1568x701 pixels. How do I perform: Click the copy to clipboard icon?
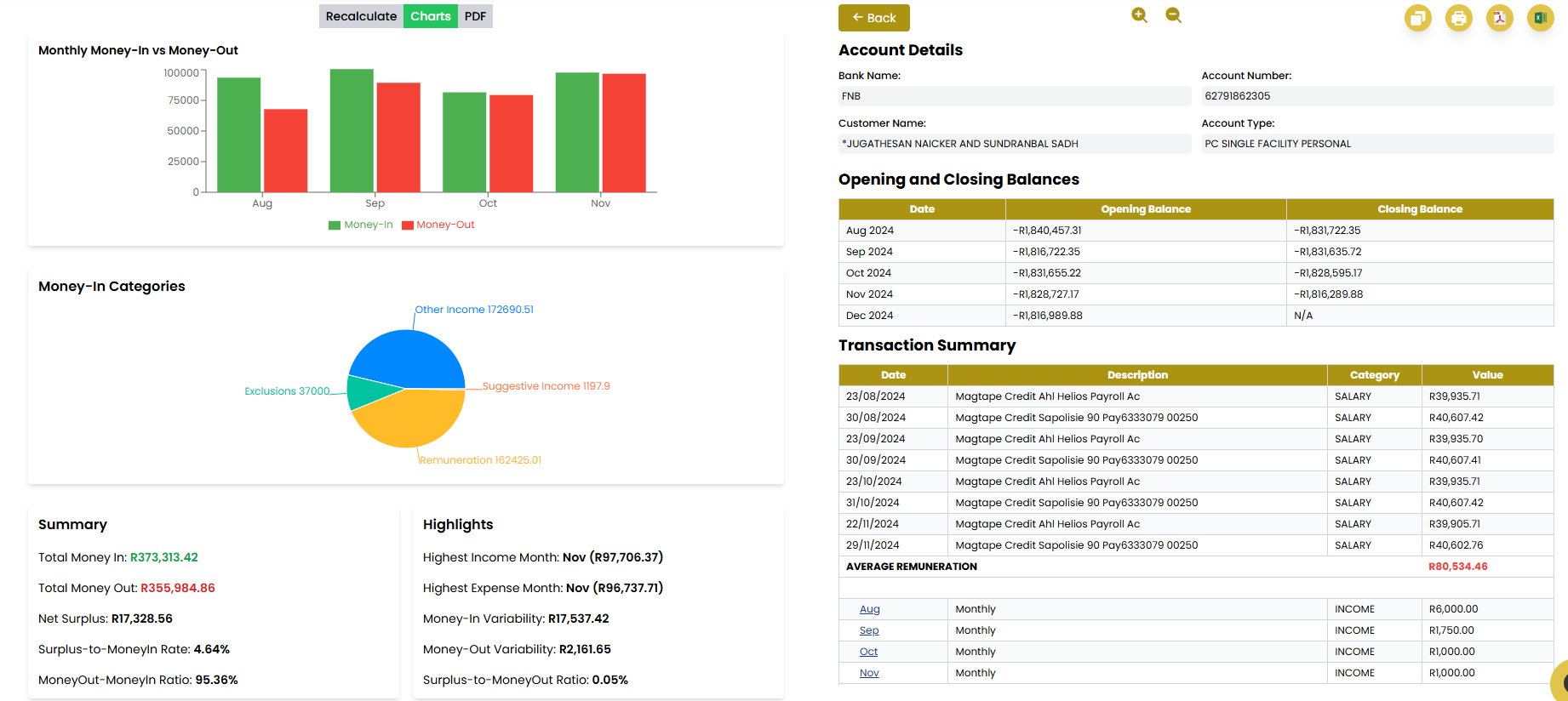[x=1417, y=18]
